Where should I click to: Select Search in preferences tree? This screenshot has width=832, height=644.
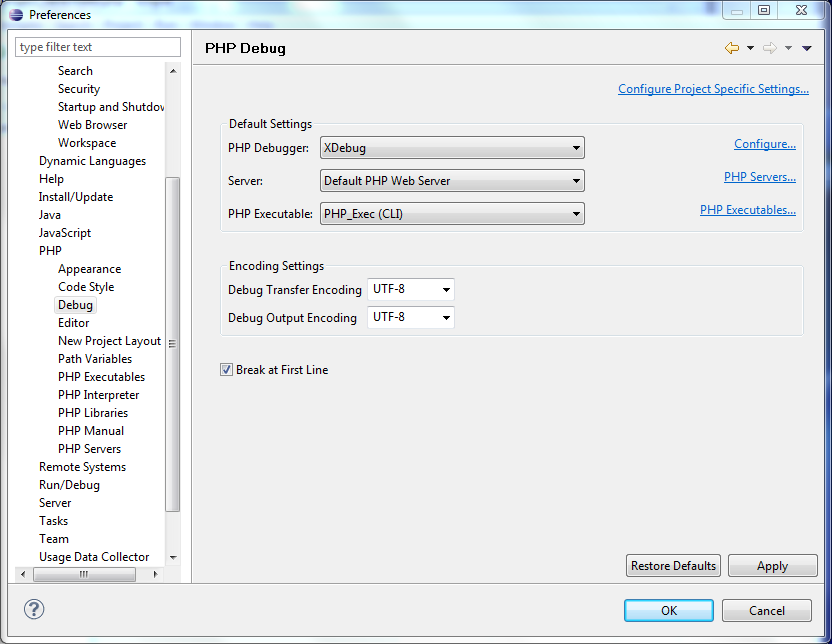75,71
